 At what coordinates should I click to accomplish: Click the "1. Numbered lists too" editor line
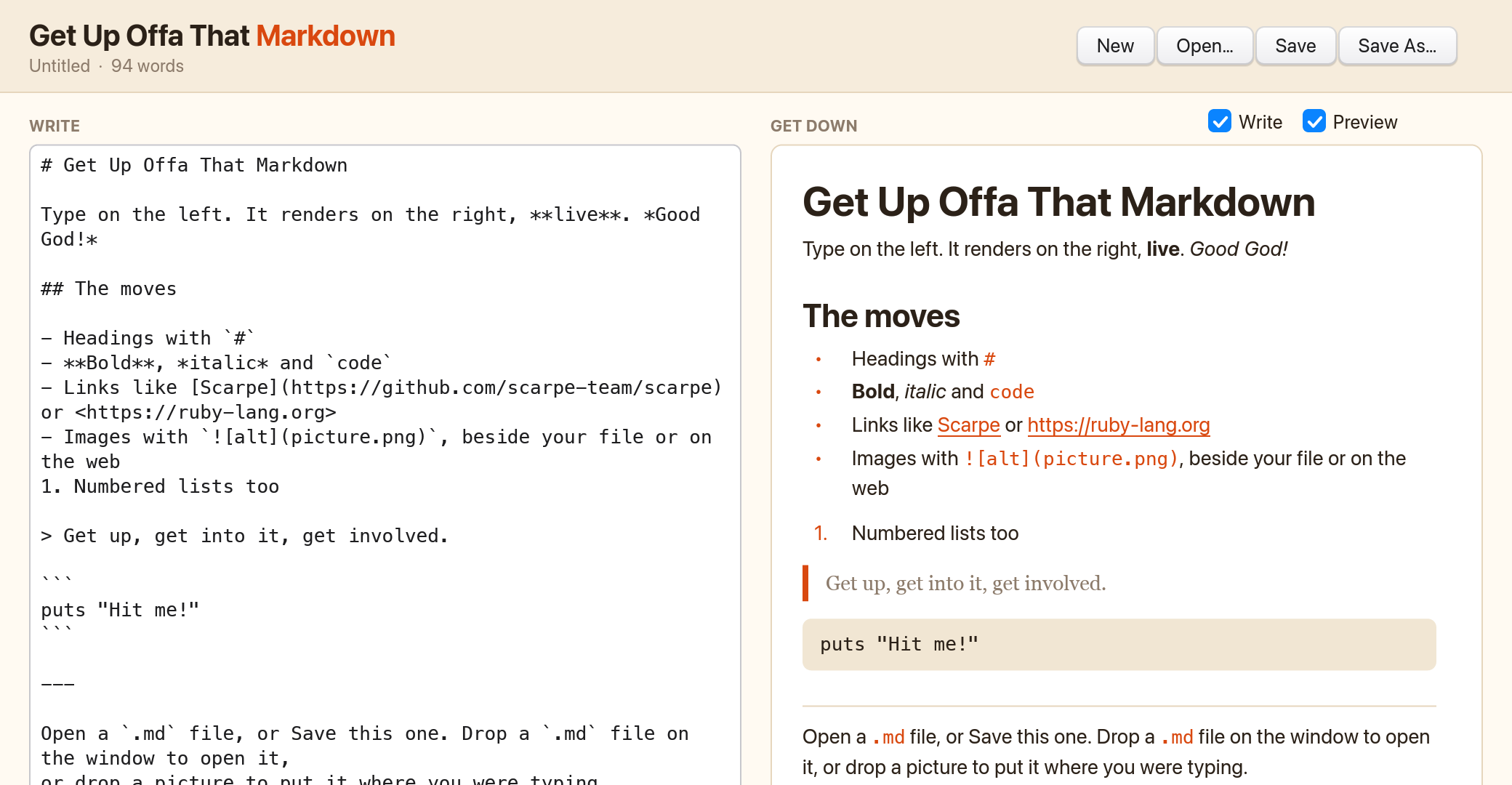(x=160, y=486)
